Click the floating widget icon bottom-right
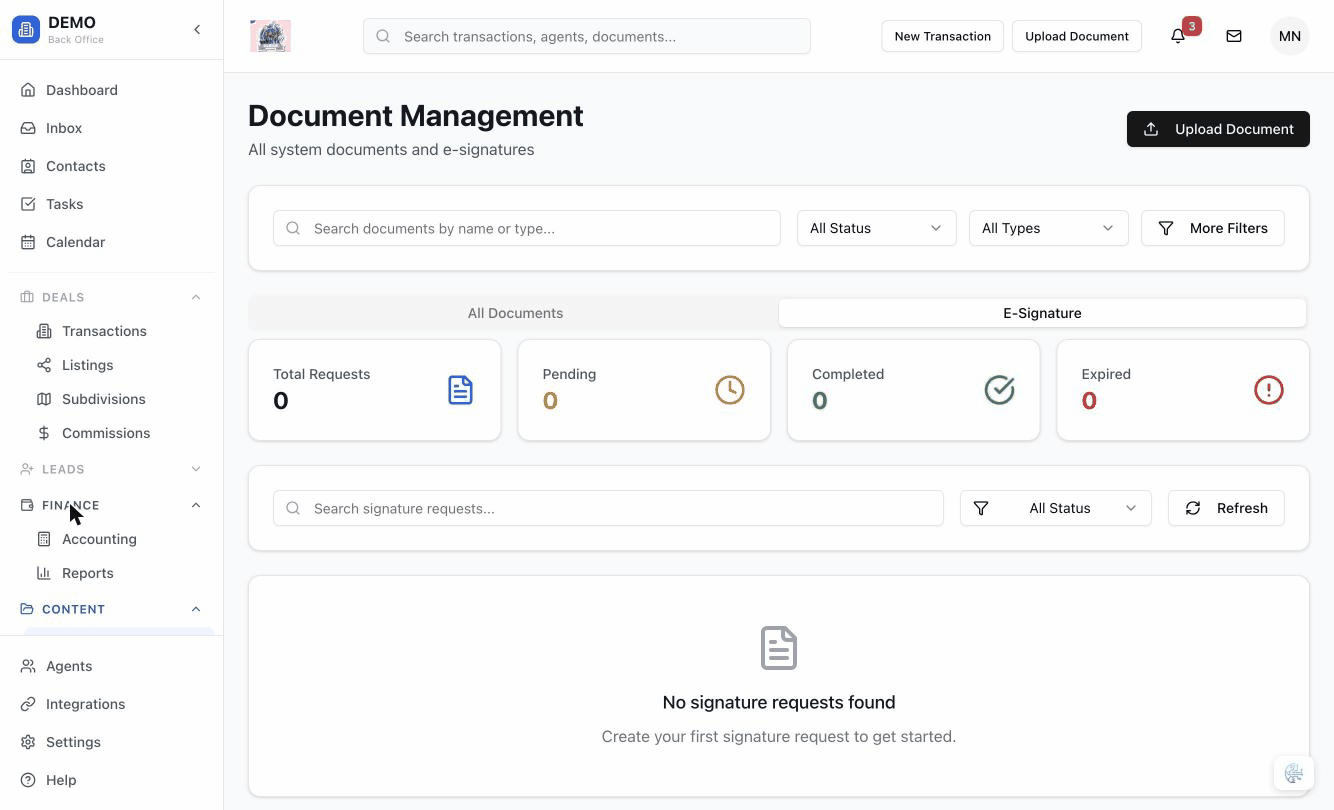 point(1293,773)
